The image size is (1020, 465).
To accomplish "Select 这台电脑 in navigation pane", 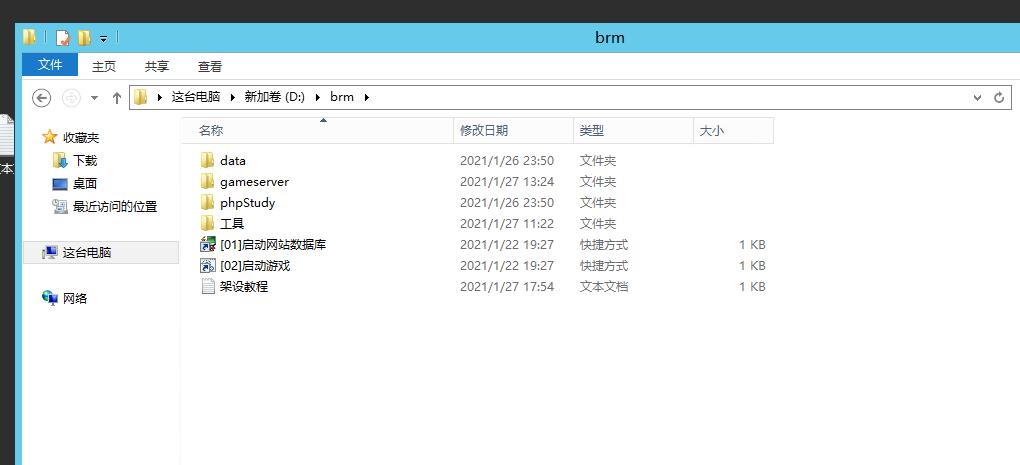I will [x=86, y=253].
